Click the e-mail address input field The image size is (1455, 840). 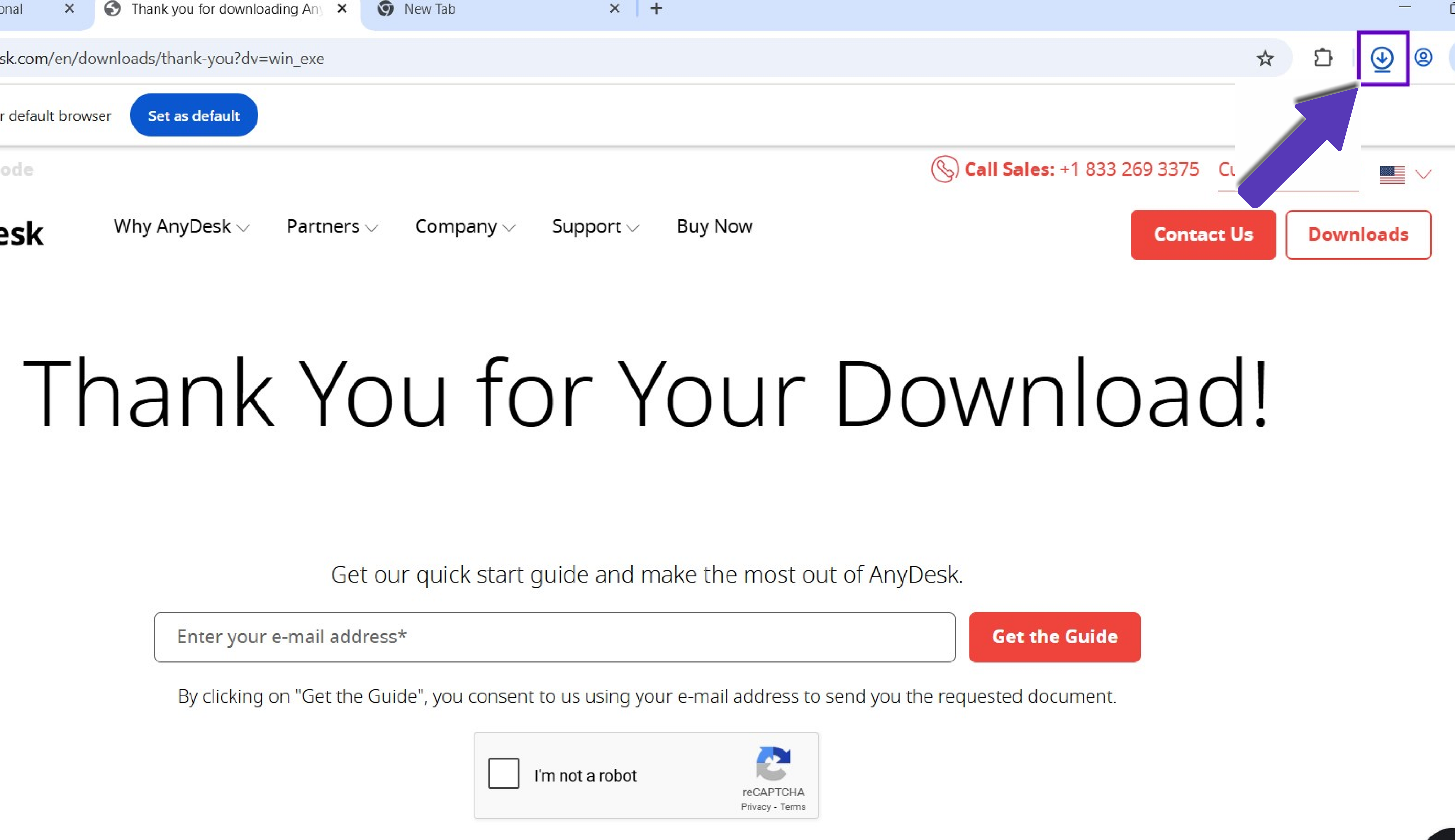[x=554, y=637]
